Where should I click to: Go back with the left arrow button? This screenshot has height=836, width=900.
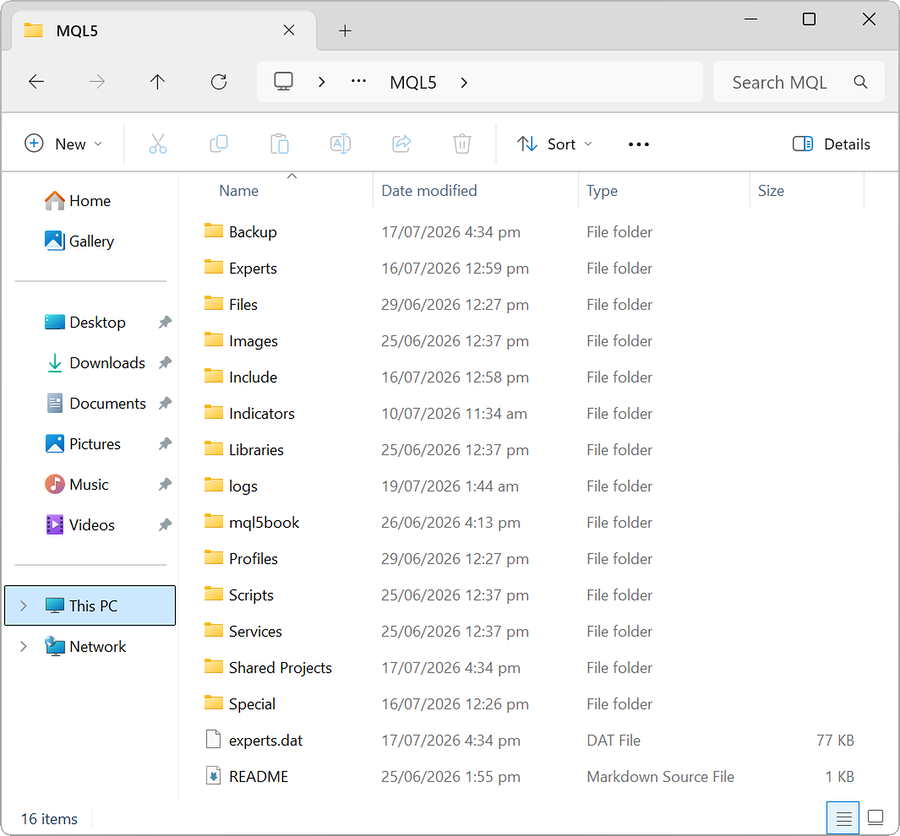coord(36,82)
